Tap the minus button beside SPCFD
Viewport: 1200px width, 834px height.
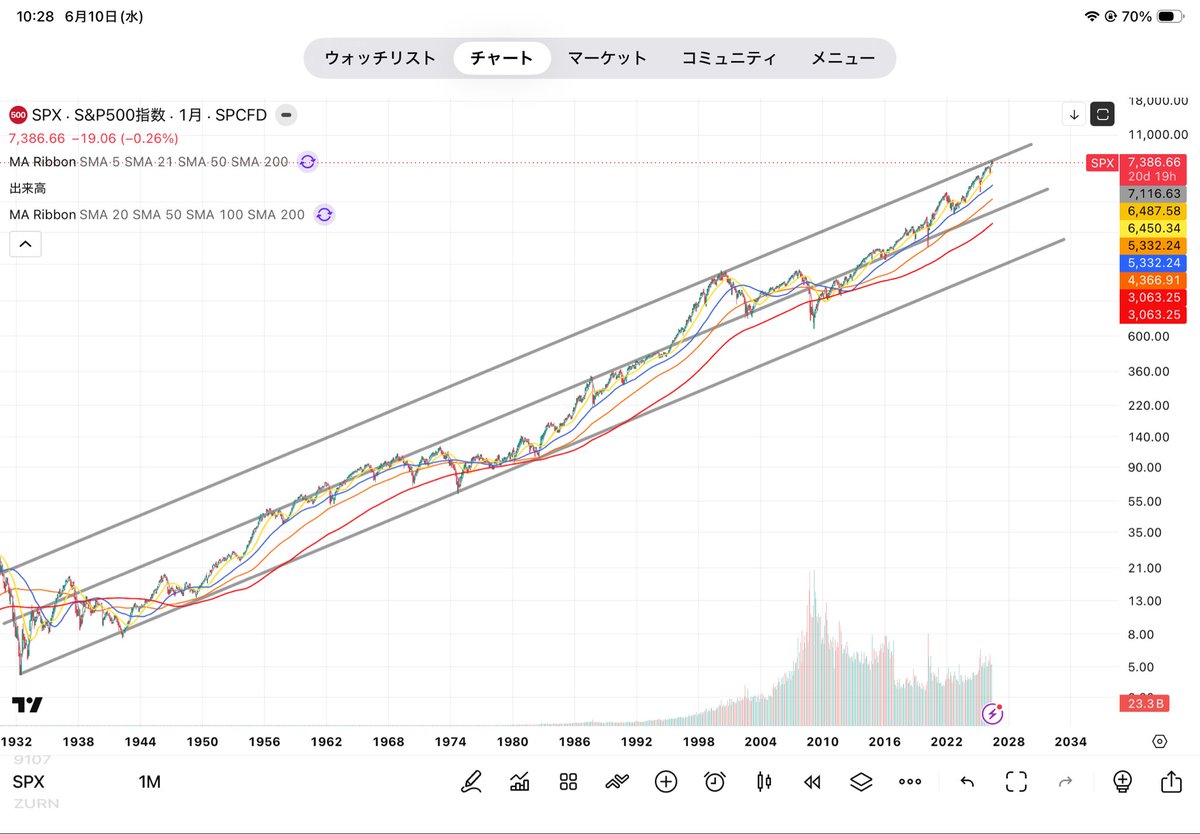pyautogui.click(x=286, y=115)
